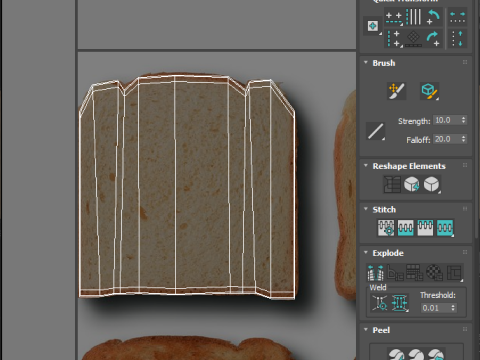This screenshot has height=360, width=480.
Task: Click the Align to Edge diamond grid icon
Action: tap(414, 39)
